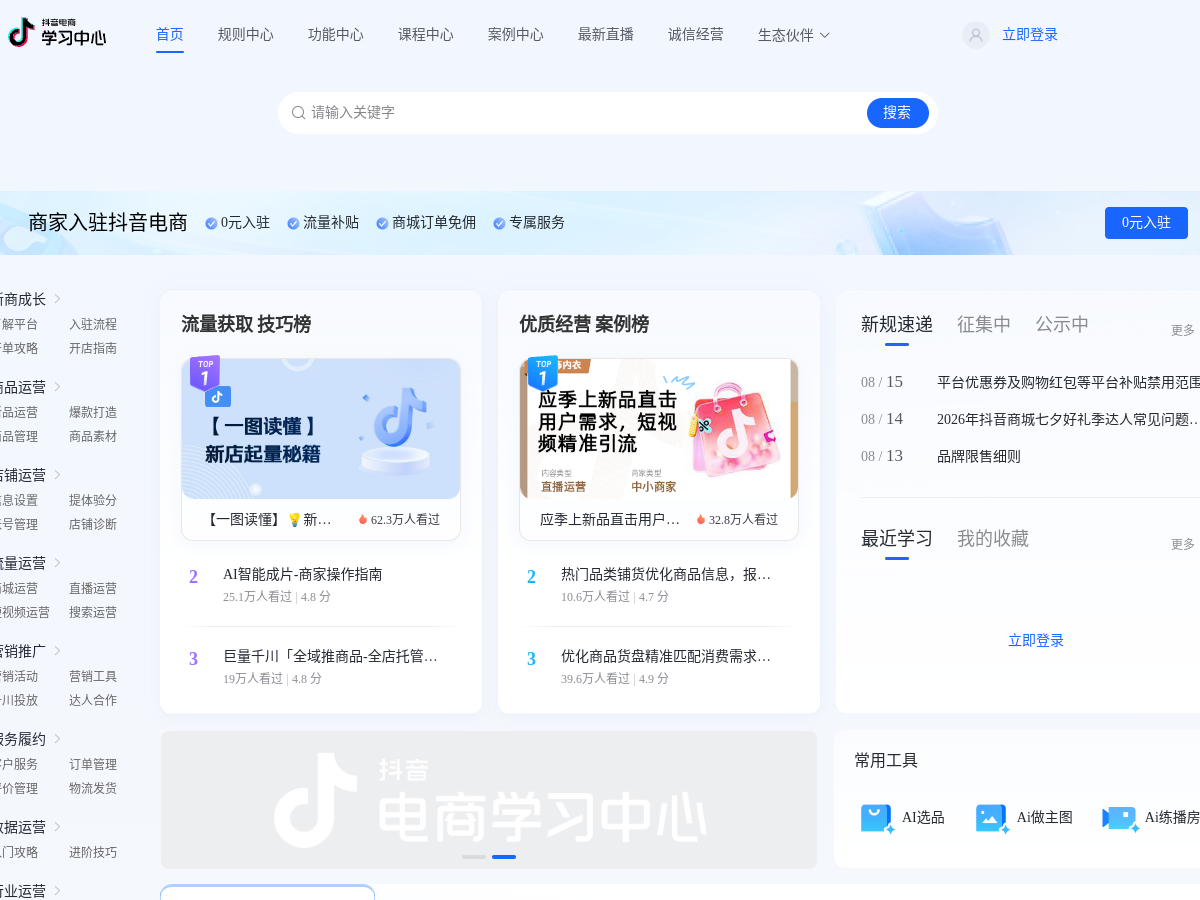Click the 搜索 button
Viewport: 1200px width, 900px height.
pyautogui.click(x=898, y=113)
